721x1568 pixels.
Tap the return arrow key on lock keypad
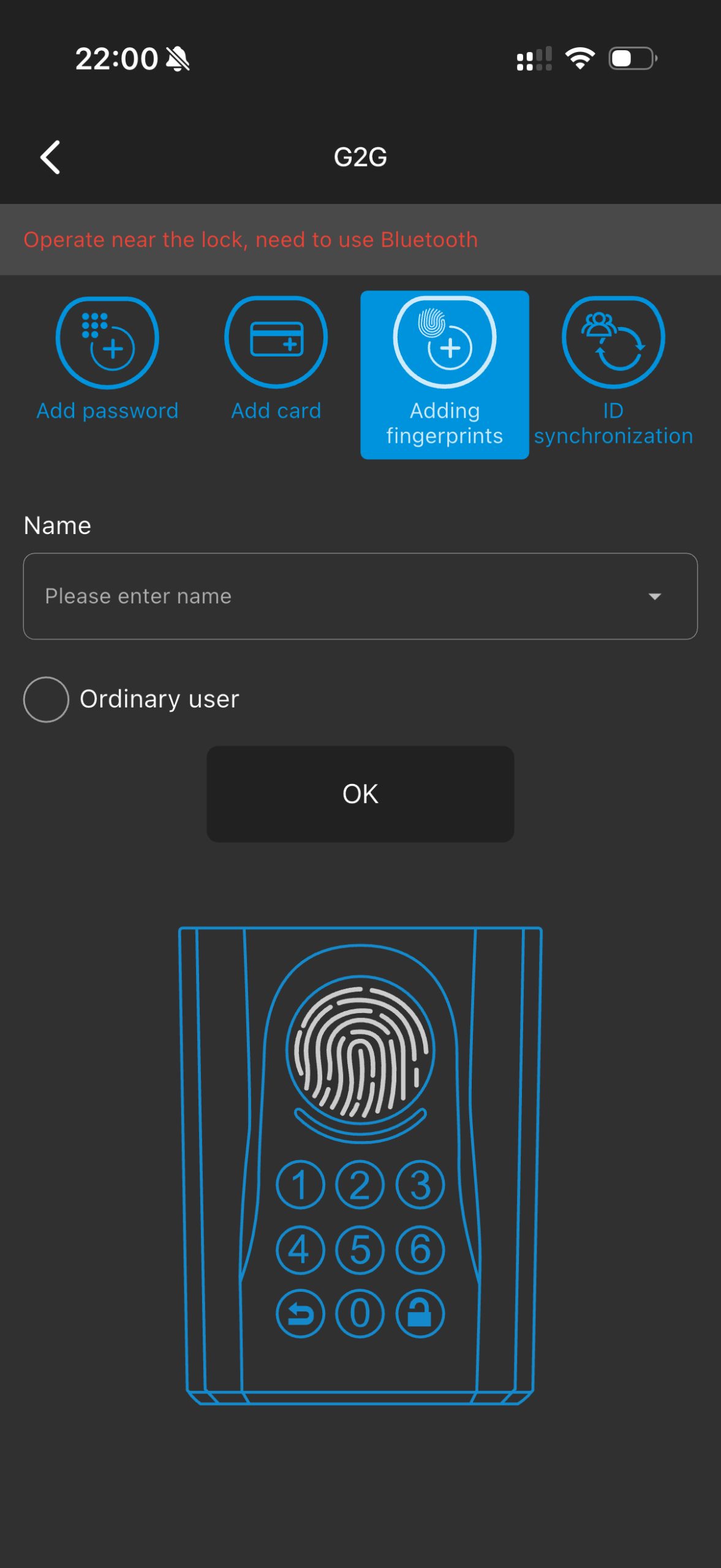pos(300,1313)
